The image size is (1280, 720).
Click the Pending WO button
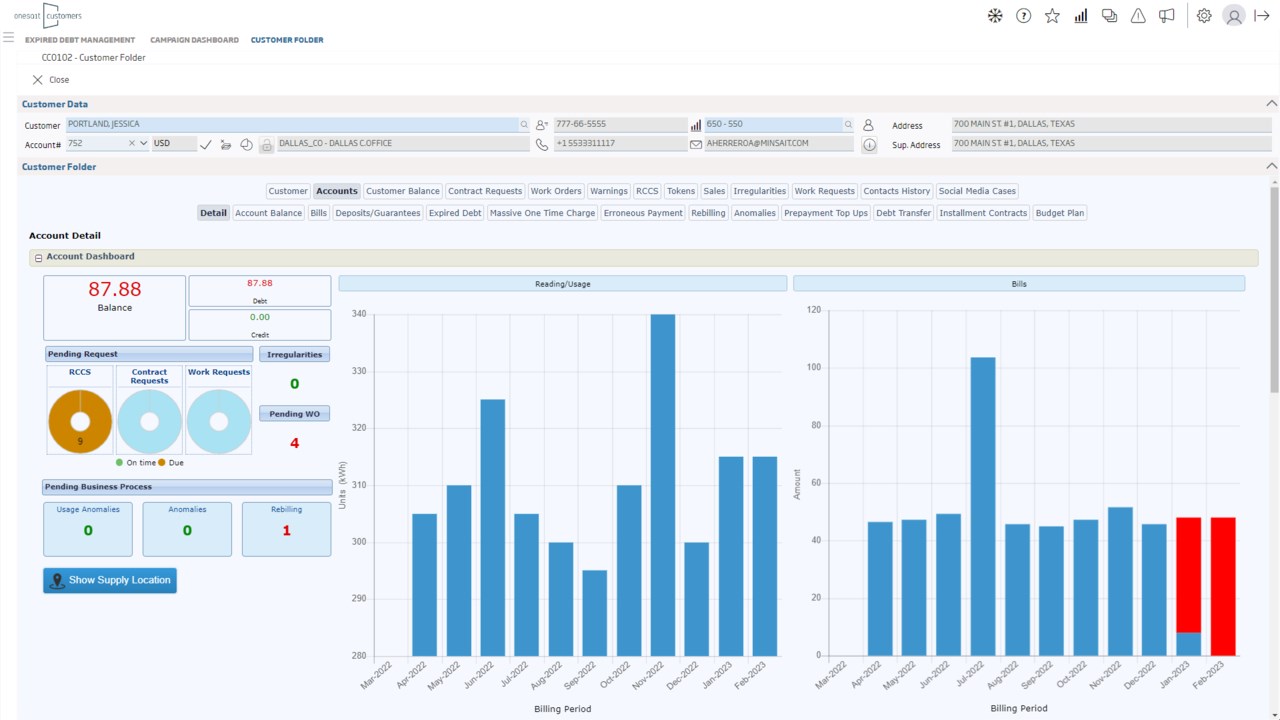(295, 414)
